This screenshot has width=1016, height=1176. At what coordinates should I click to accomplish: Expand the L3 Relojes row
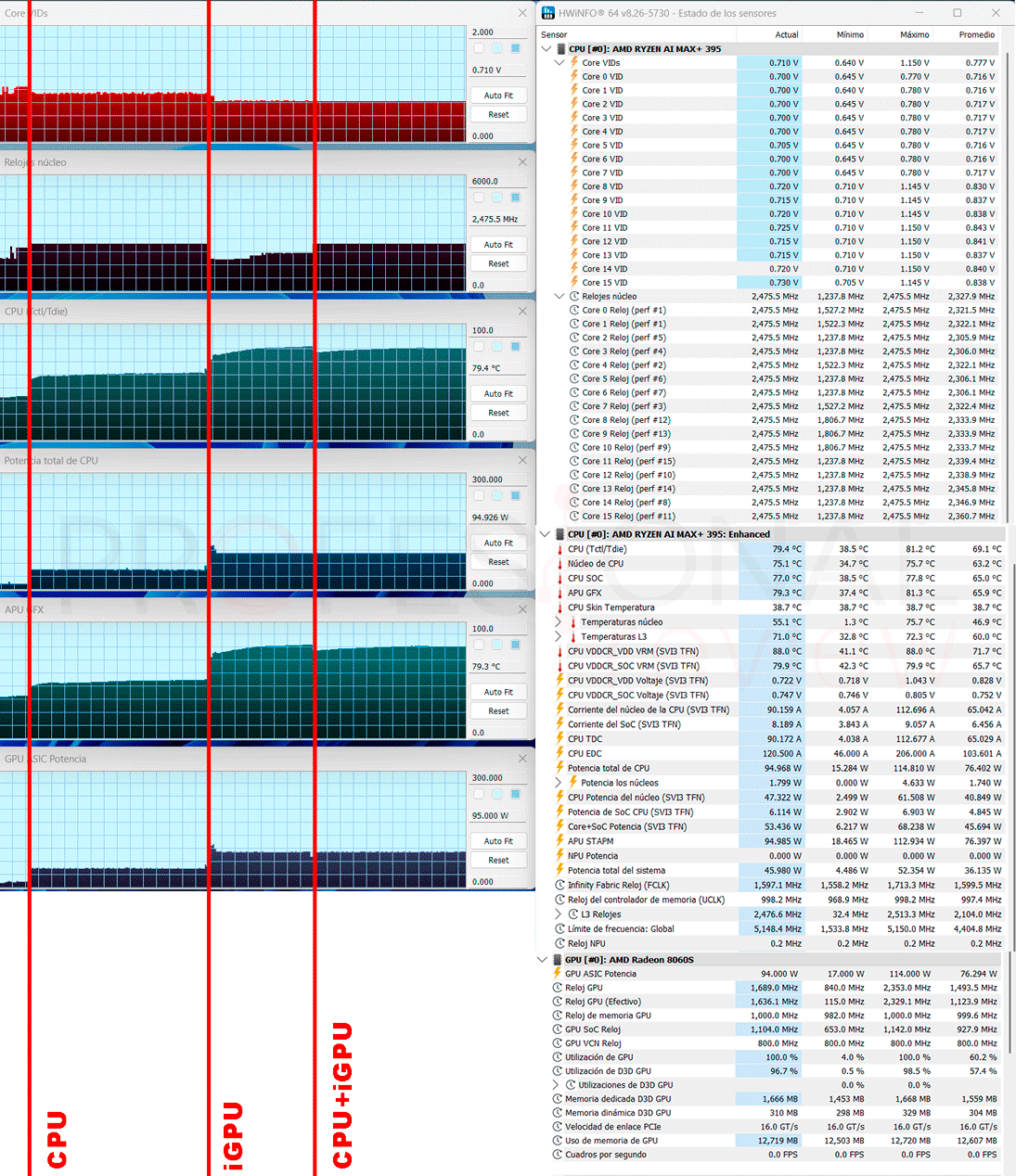tap(559, 914)
